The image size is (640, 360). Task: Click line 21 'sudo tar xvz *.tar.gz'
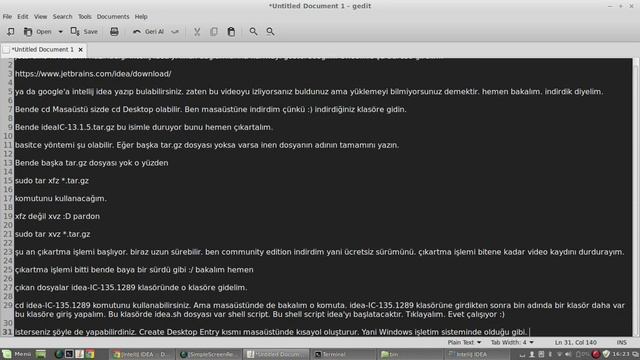click(x=53, y=234)
